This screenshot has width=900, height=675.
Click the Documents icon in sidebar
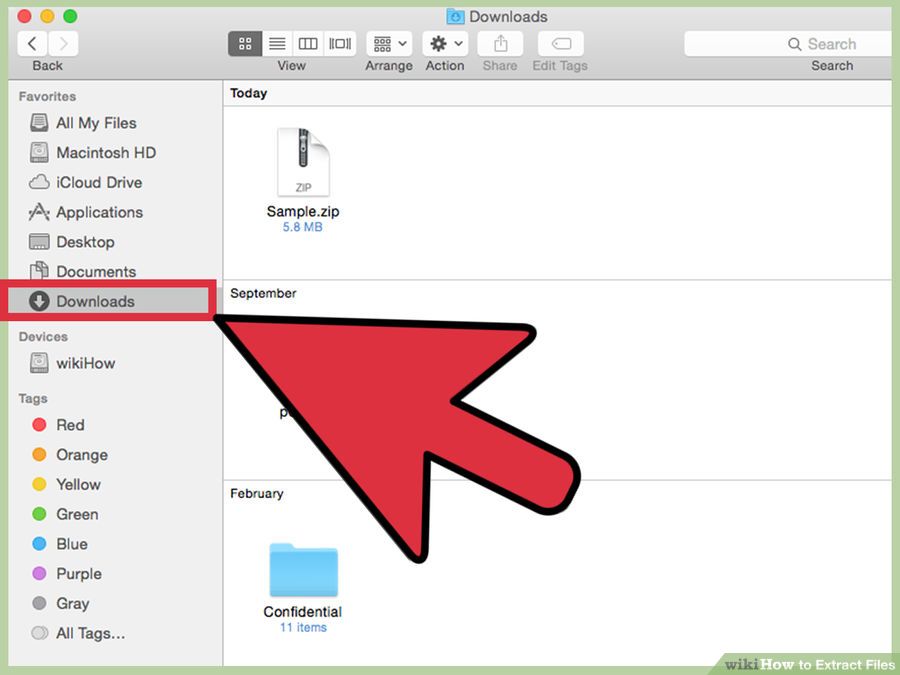tap(39, 271)
